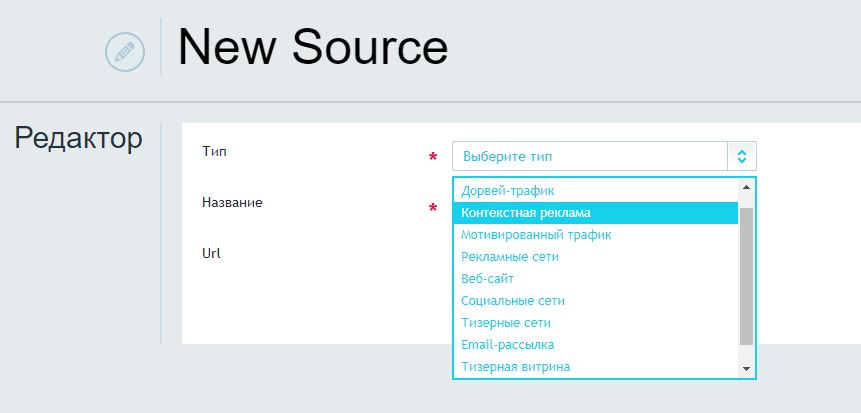Click the Редактор section heading

[x=79, y=138]
